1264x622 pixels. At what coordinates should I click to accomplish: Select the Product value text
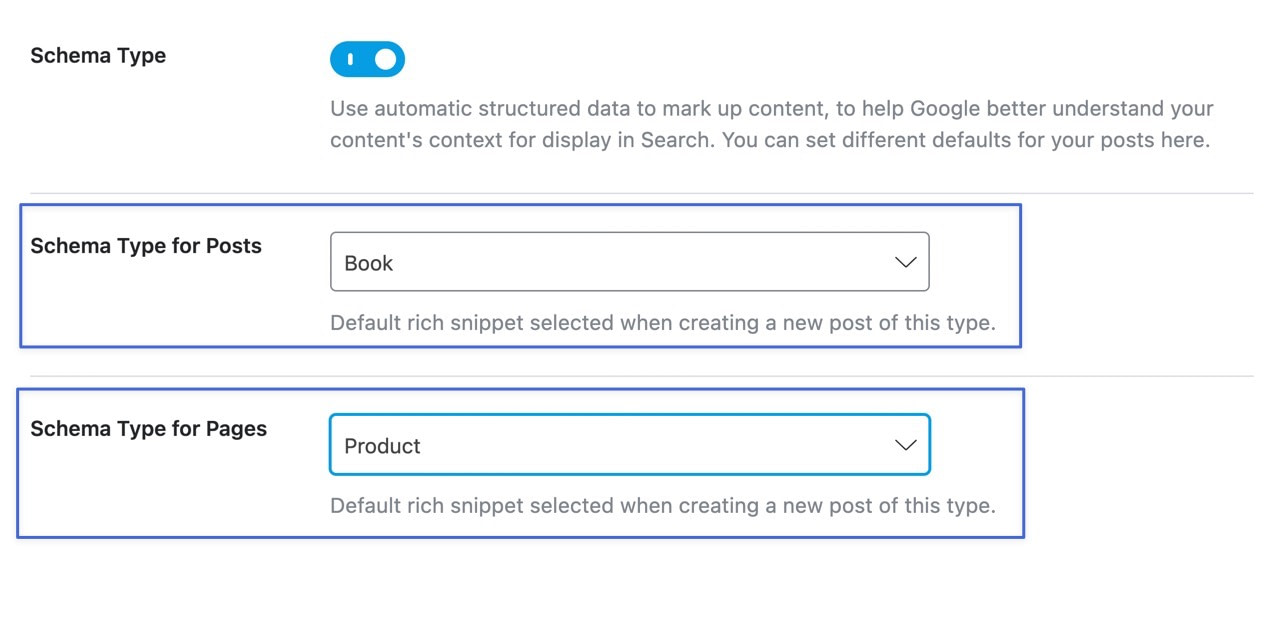tap(382, 446)
